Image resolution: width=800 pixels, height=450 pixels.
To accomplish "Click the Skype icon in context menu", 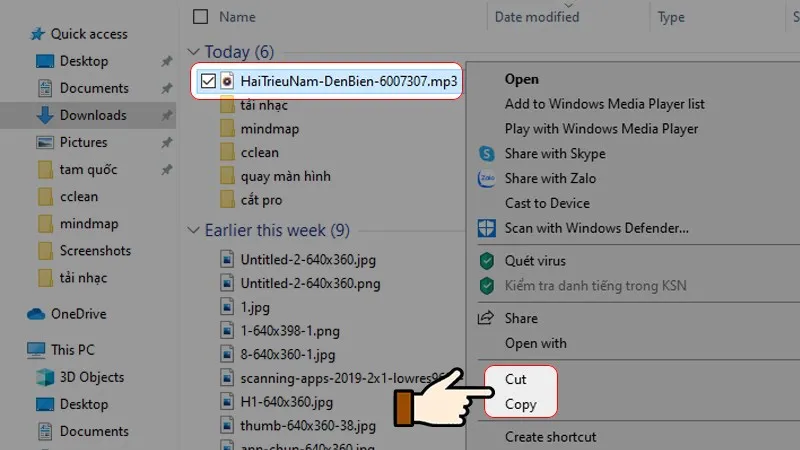I will tap(486, 154).
